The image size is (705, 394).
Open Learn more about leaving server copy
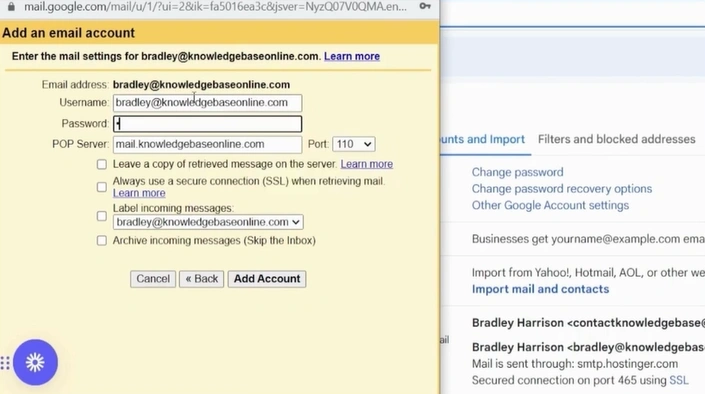click(x=366, y=164)
